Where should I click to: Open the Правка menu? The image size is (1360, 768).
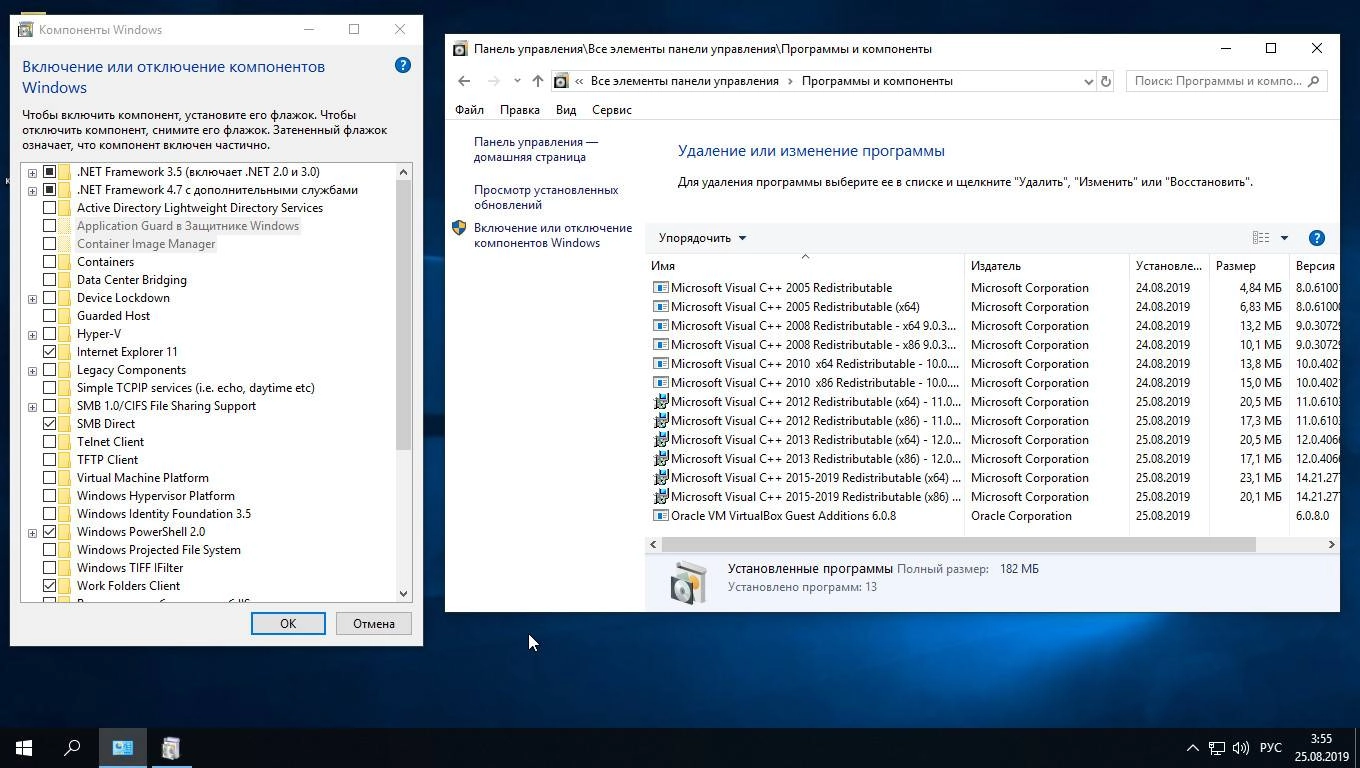[x=520, y=110]
